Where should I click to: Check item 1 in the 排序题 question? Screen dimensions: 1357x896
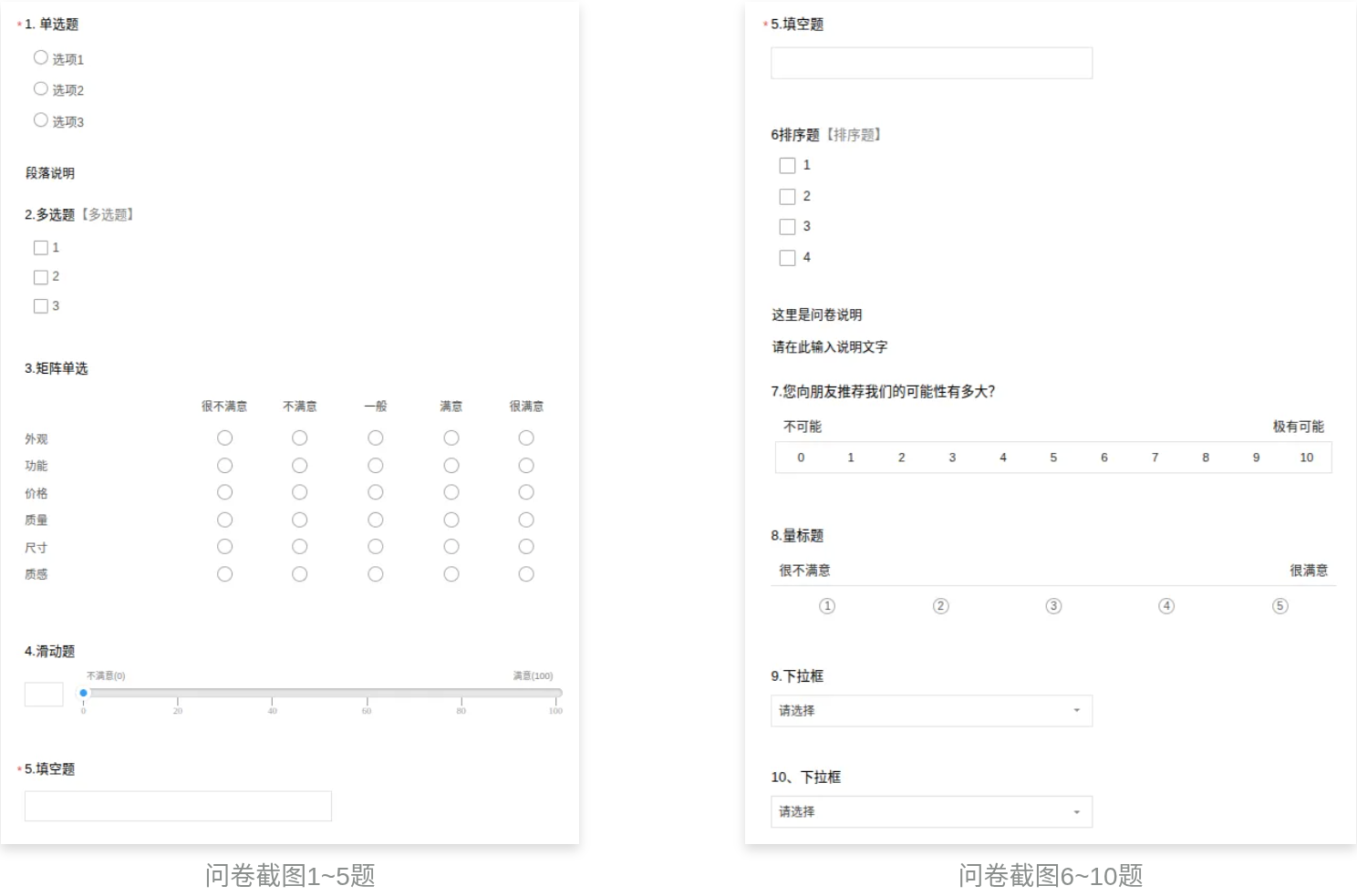click(789, 165)
